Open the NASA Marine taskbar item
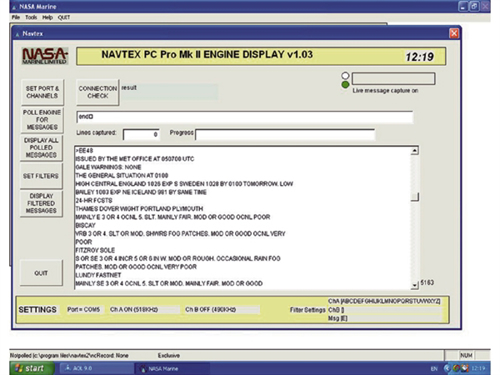The height and width of the screenshot is (375, 500). tap(172, 368)
